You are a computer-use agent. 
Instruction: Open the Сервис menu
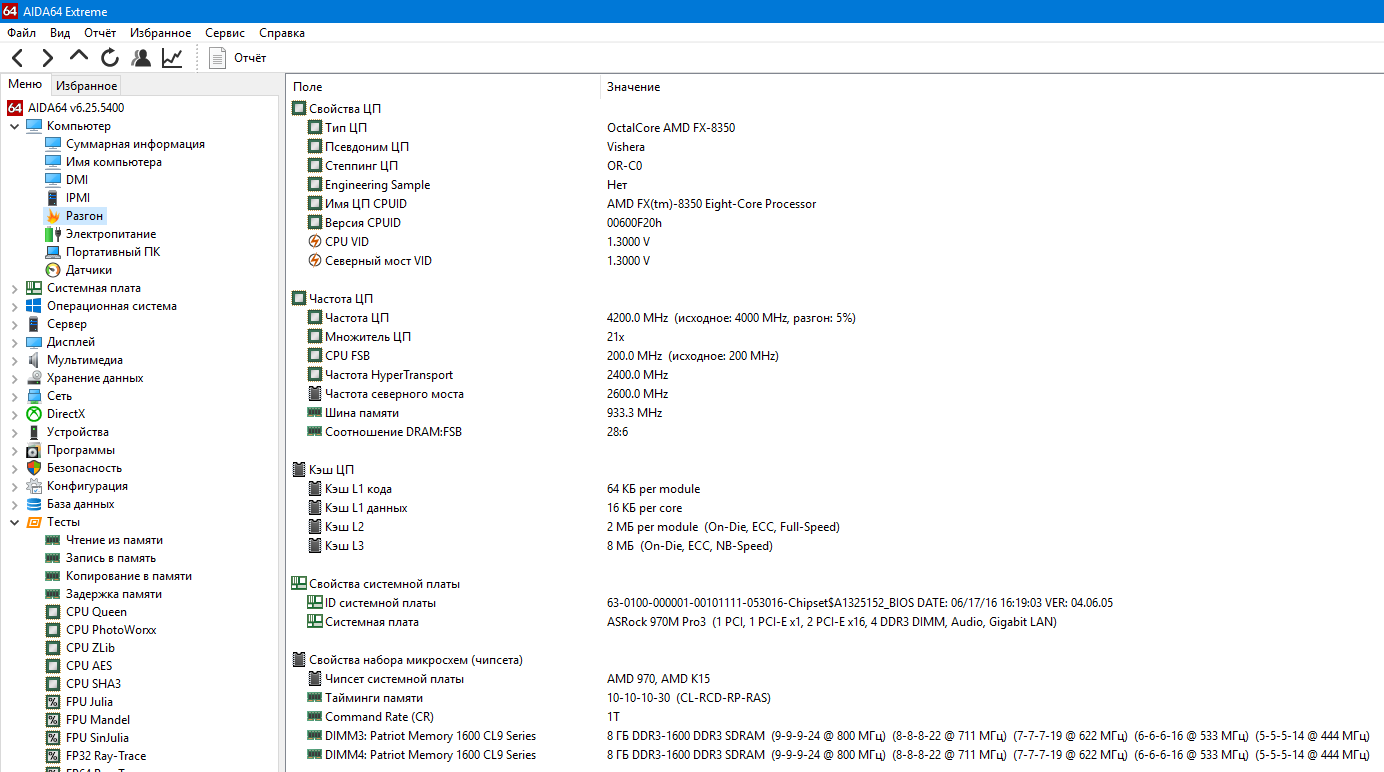225,33
